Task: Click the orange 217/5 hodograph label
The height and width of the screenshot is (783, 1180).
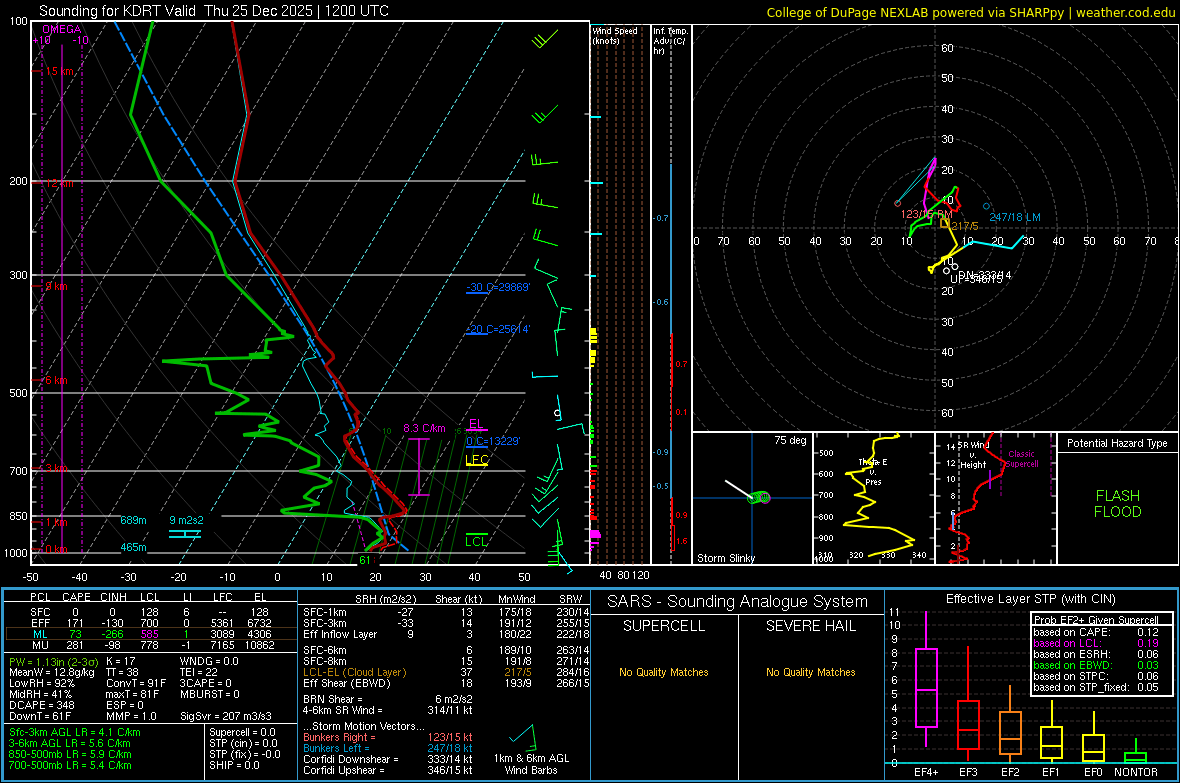Action: click(x=965, y=226)
